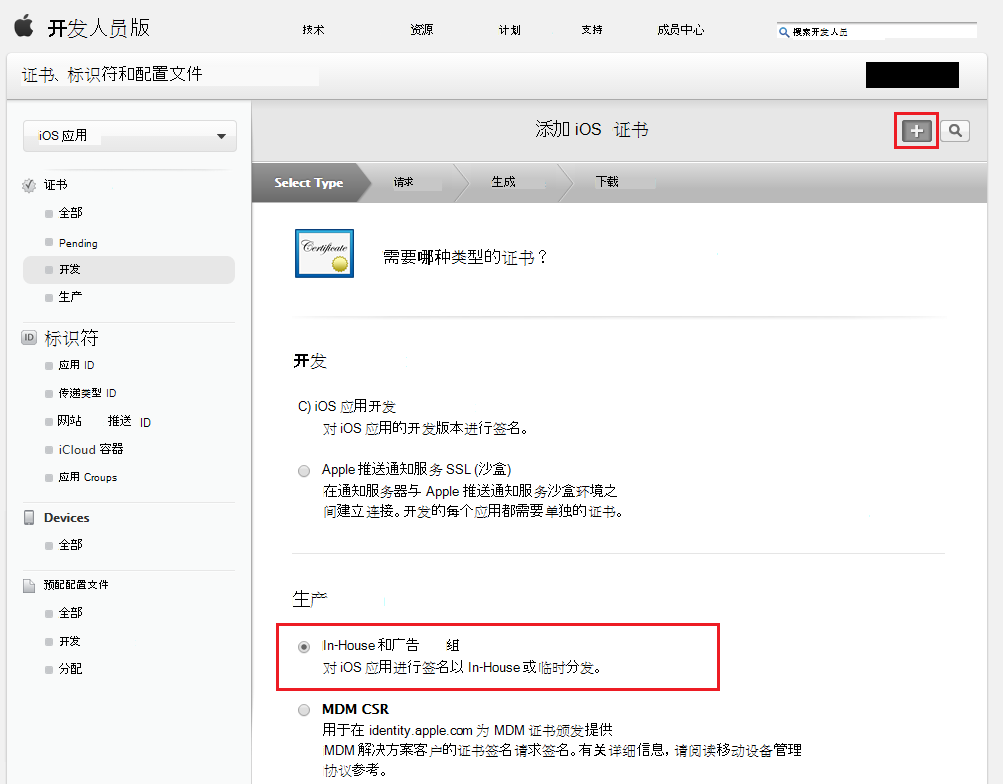Click the 预配配置文件 document icon

29,585
